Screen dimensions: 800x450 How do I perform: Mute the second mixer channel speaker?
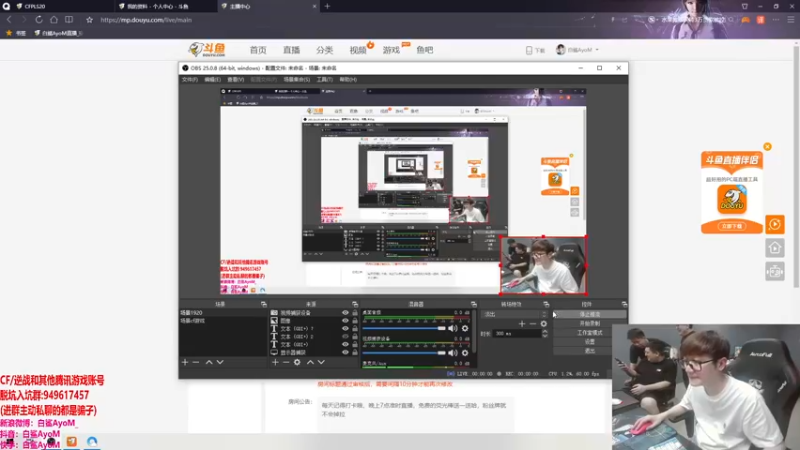[453, 353]
